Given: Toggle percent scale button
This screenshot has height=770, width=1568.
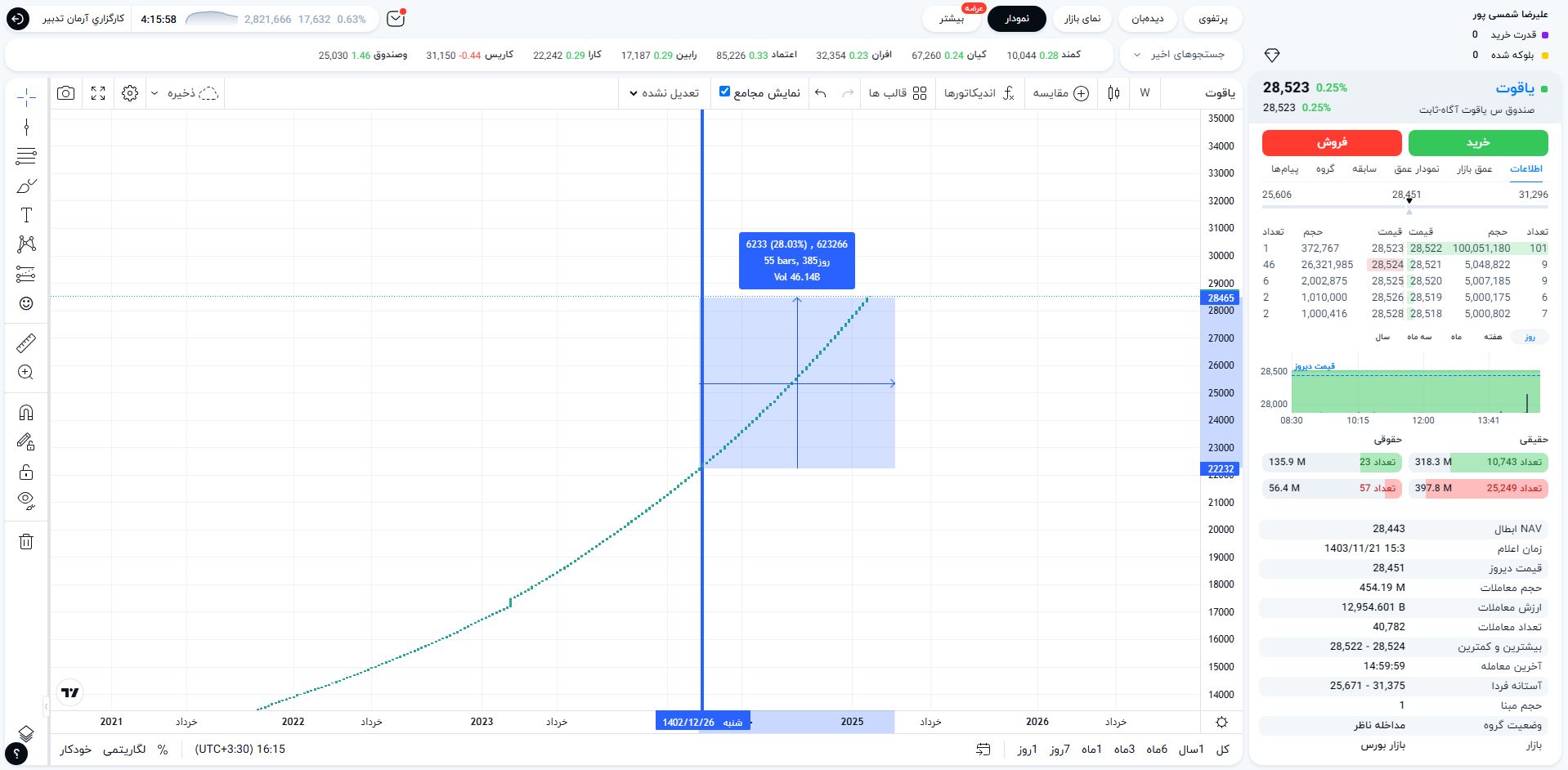Looking at the screenshot, I should [163, 749].
